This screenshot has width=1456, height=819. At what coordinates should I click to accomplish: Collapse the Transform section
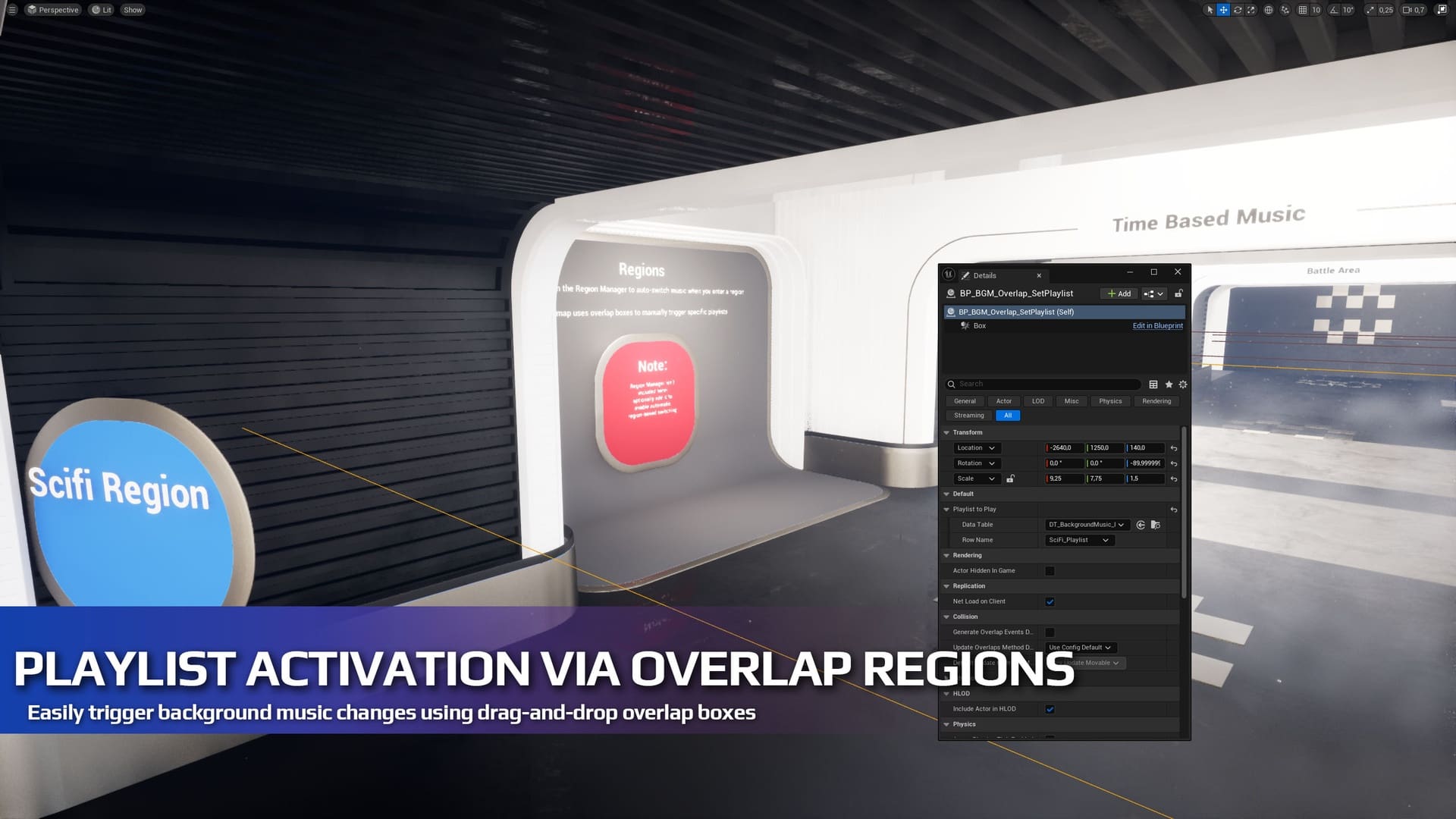tap(946, 432)
